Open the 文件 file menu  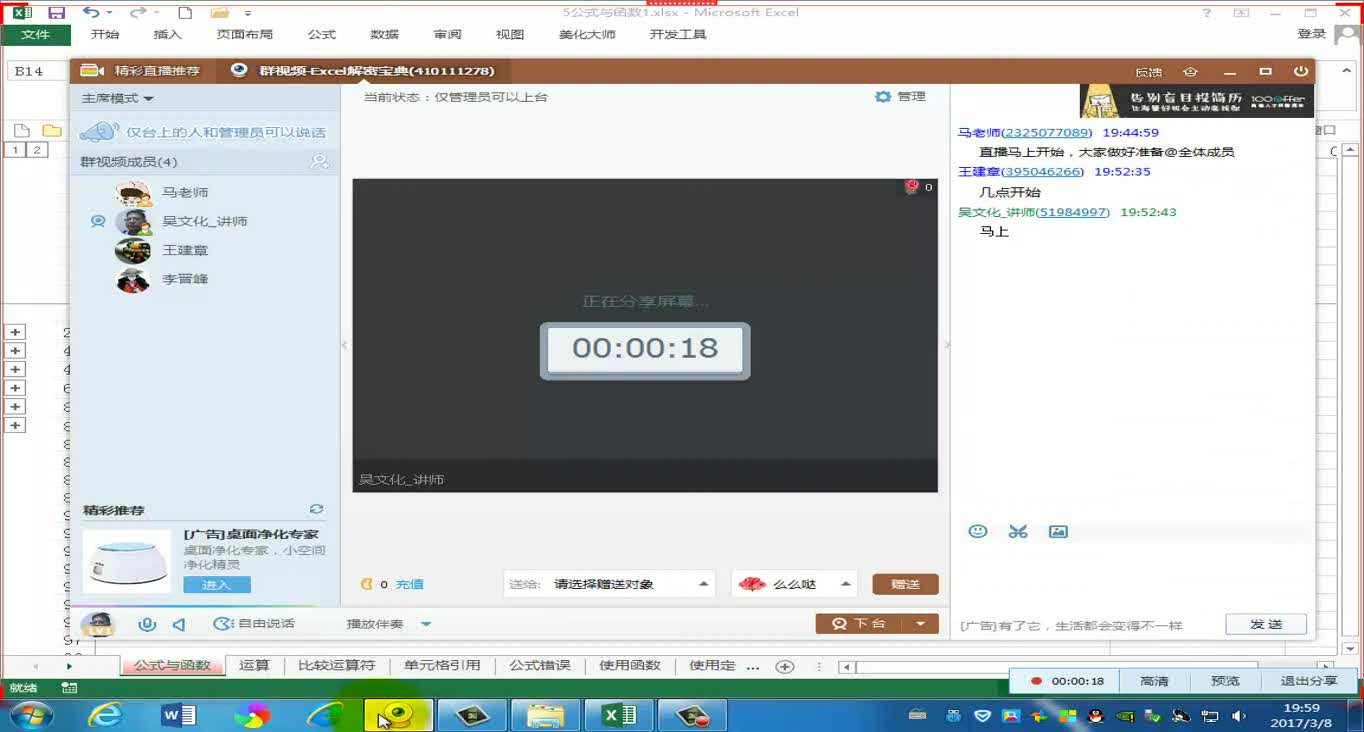coord(35,34)
